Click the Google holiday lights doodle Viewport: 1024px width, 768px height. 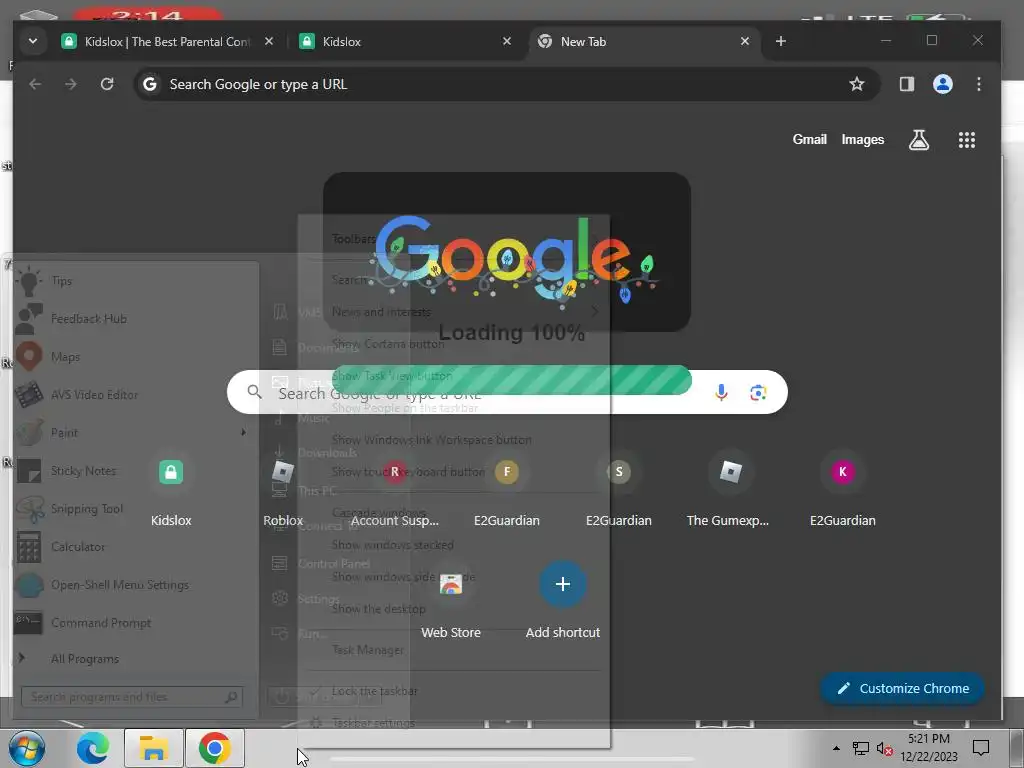pos(513,261)
